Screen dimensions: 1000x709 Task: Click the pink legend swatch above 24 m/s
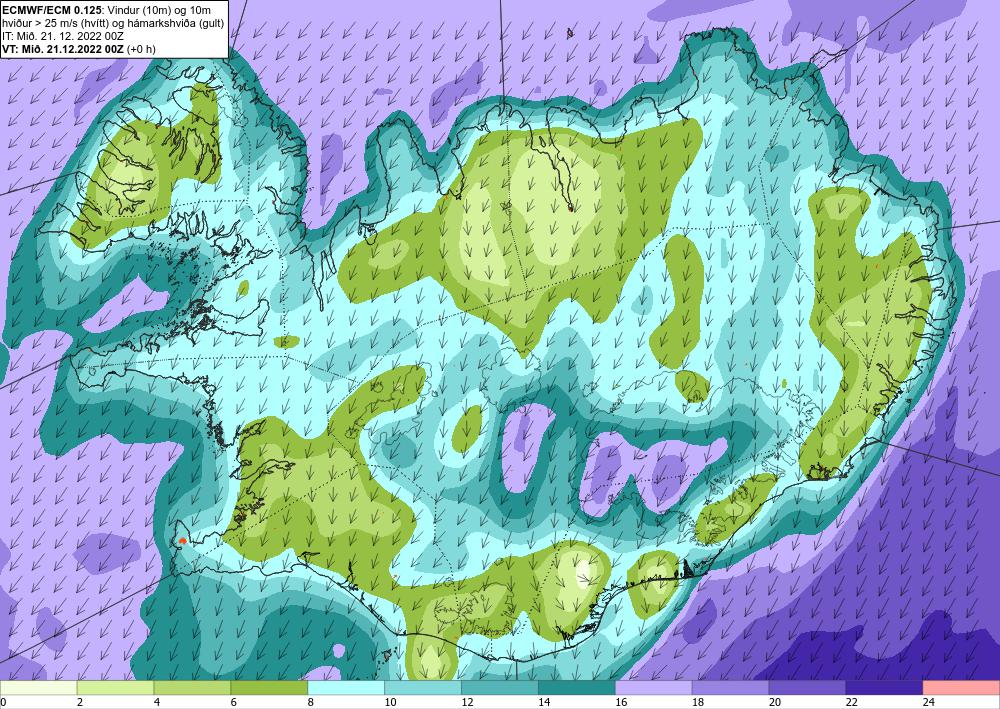pyautogui.click(x=961, y=689)
